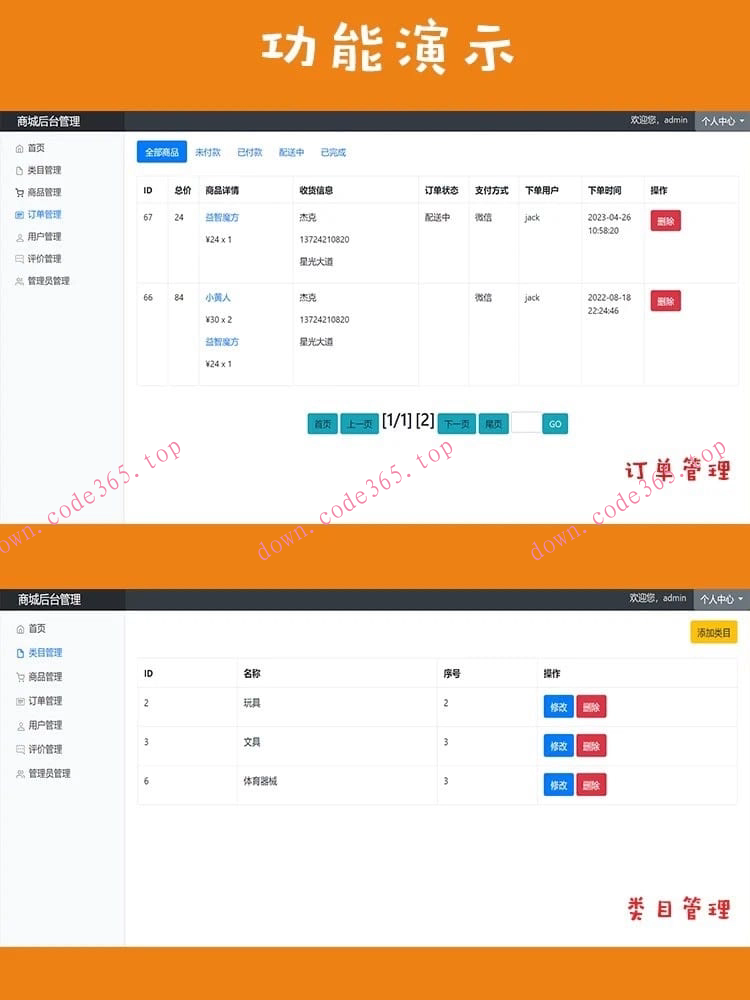The image size is (750, 1000).
Task: Click 删除 for the 玩具 category
Action: coord(591,707)
